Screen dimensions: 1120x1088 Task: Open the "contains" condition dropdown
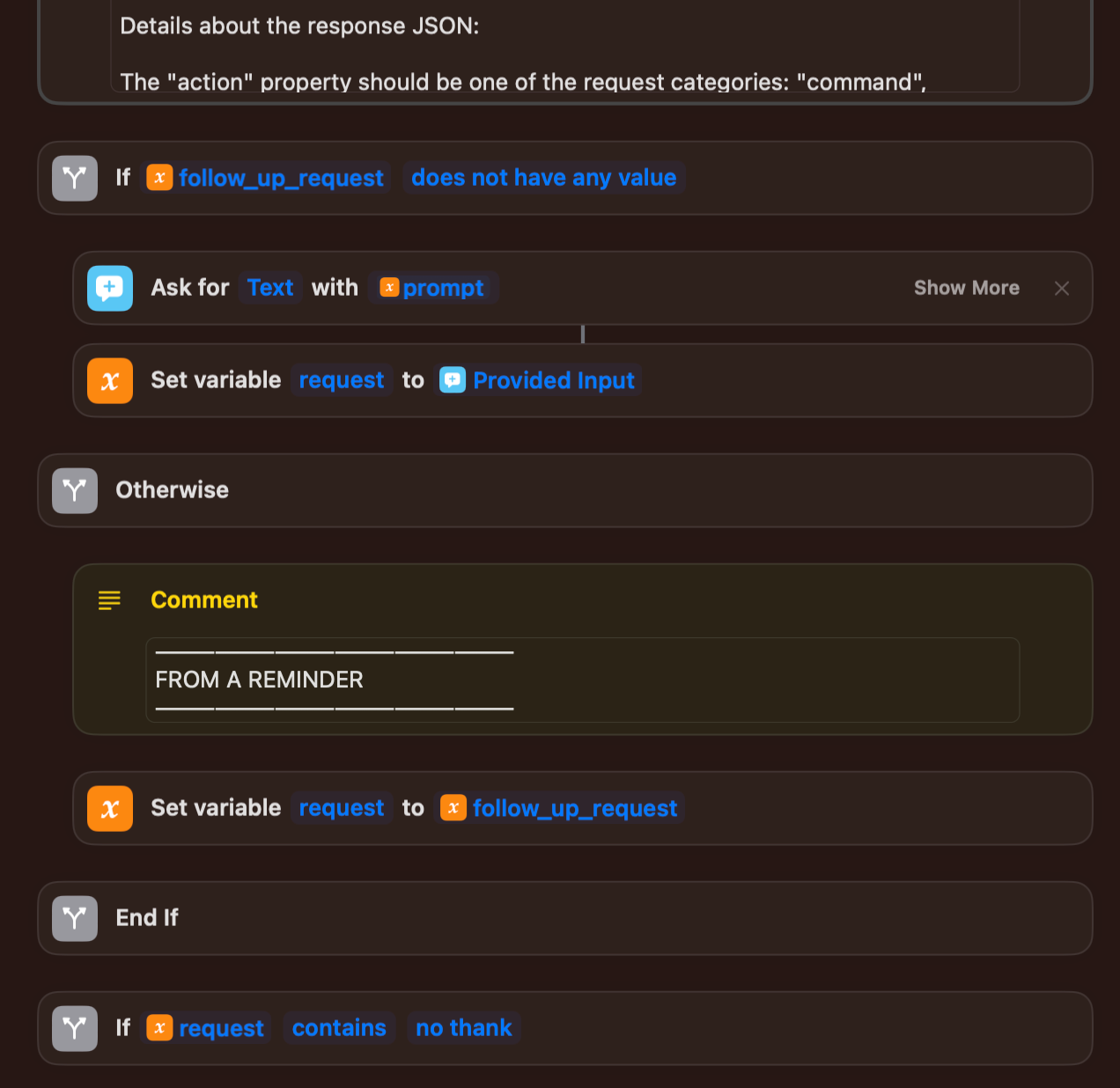339,1027
